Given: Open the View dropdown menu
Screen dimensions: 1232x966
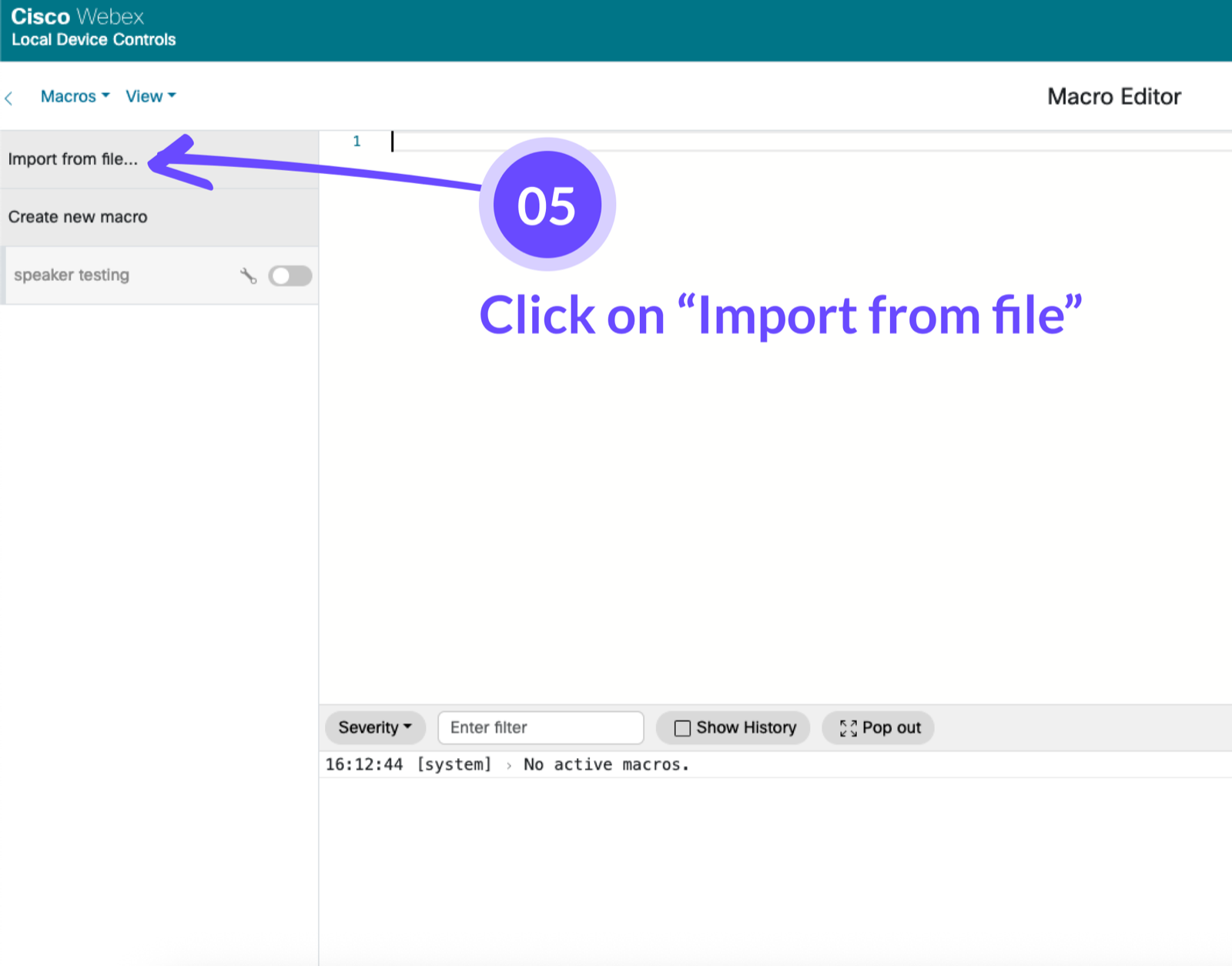Looking at the screenshot, I should [x=151, y=96].
